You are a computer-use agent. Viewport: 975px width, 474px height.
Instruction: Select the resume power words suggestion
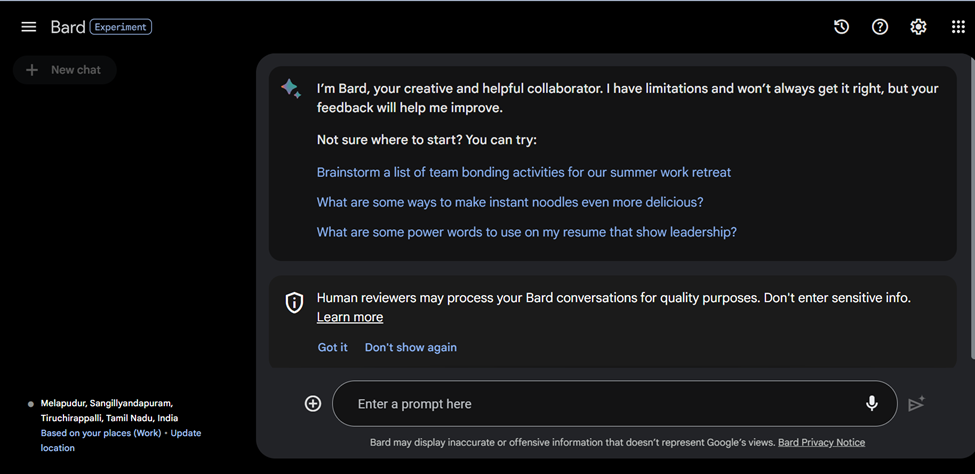coord(526,232)
